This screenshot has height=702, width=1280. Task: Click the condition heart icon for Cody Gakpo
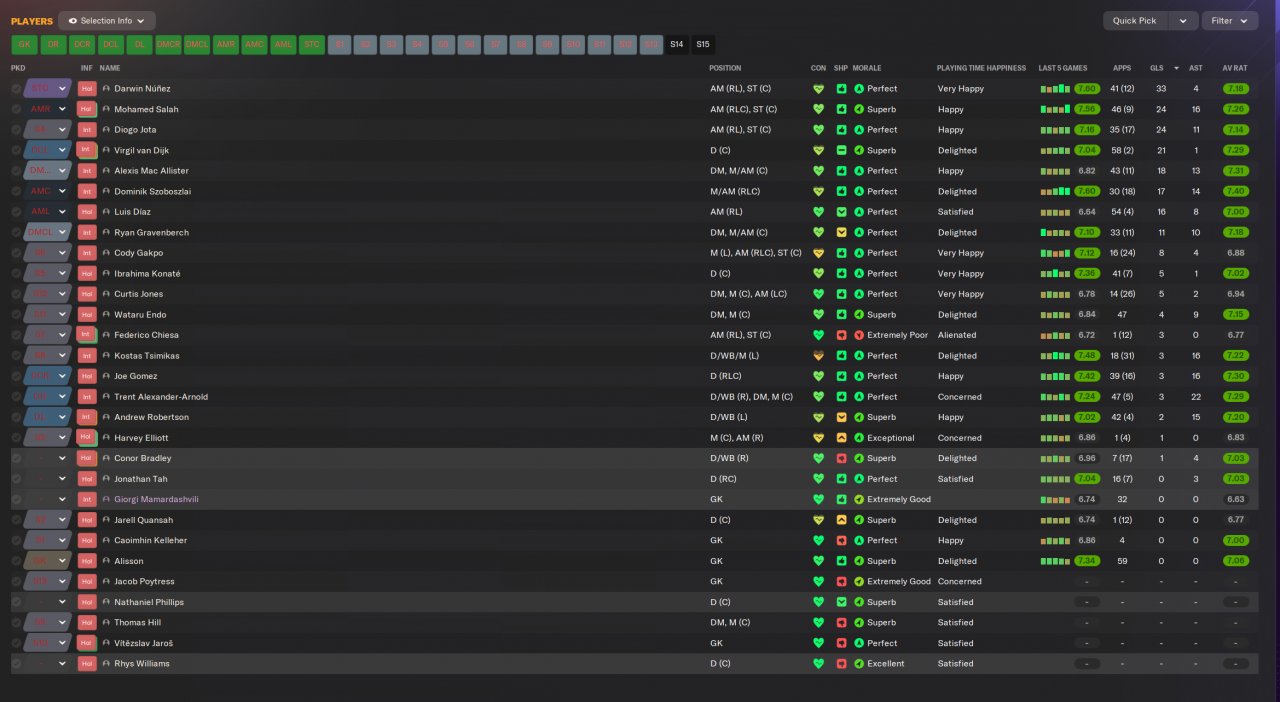(818, 253)
